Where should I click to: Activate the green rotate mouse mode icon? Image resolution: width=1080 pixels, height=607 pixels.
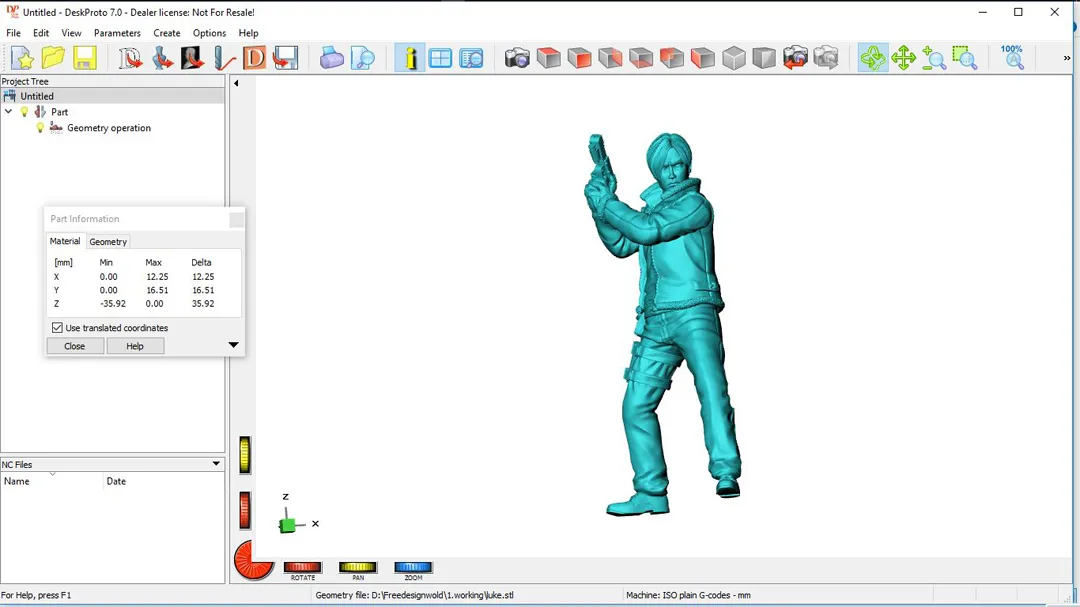click(x=873, y=58)
